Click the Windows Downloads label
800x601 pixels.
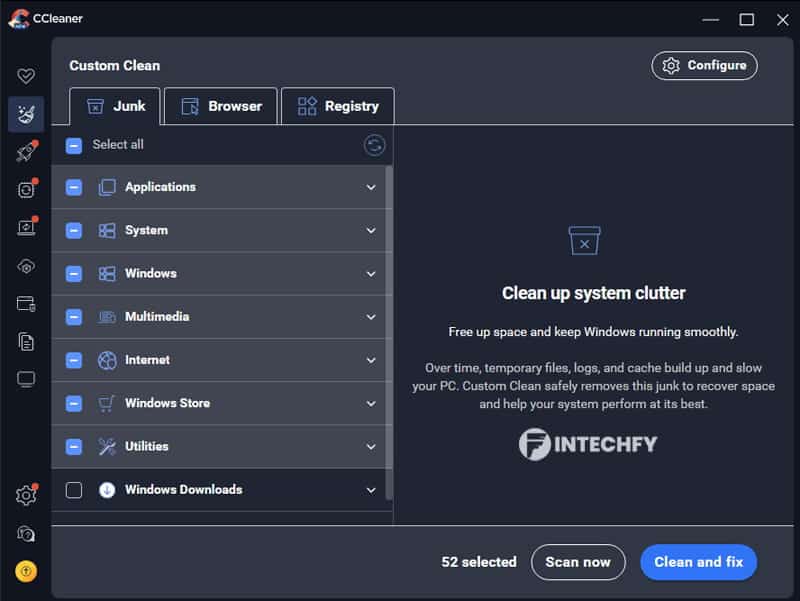coord(184,490)
